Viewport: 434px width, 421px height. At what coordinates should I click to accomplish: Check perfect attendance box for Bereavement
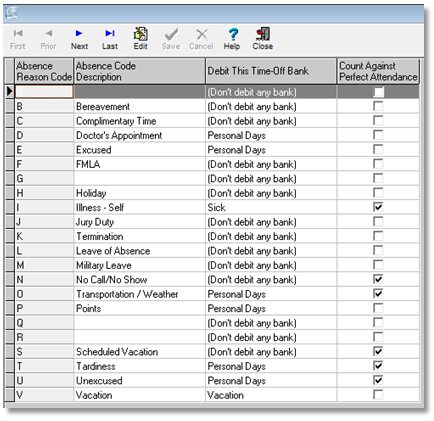(378, 106)
